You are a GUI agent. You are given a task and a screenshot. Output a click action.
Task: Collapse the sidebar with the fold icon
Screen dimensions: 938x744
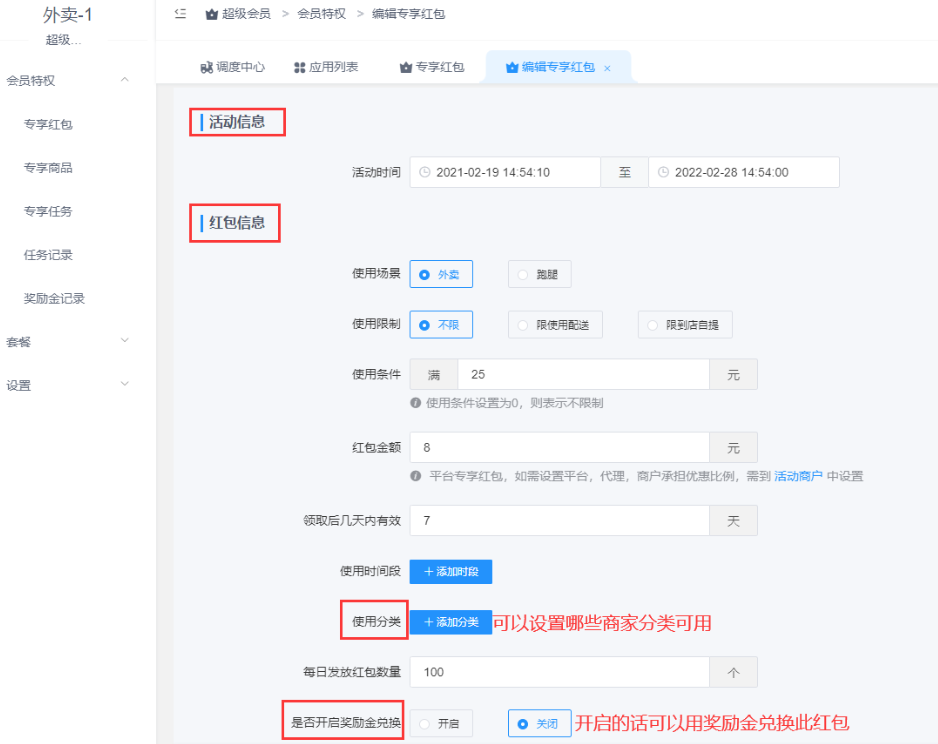(x=180, y=13)
